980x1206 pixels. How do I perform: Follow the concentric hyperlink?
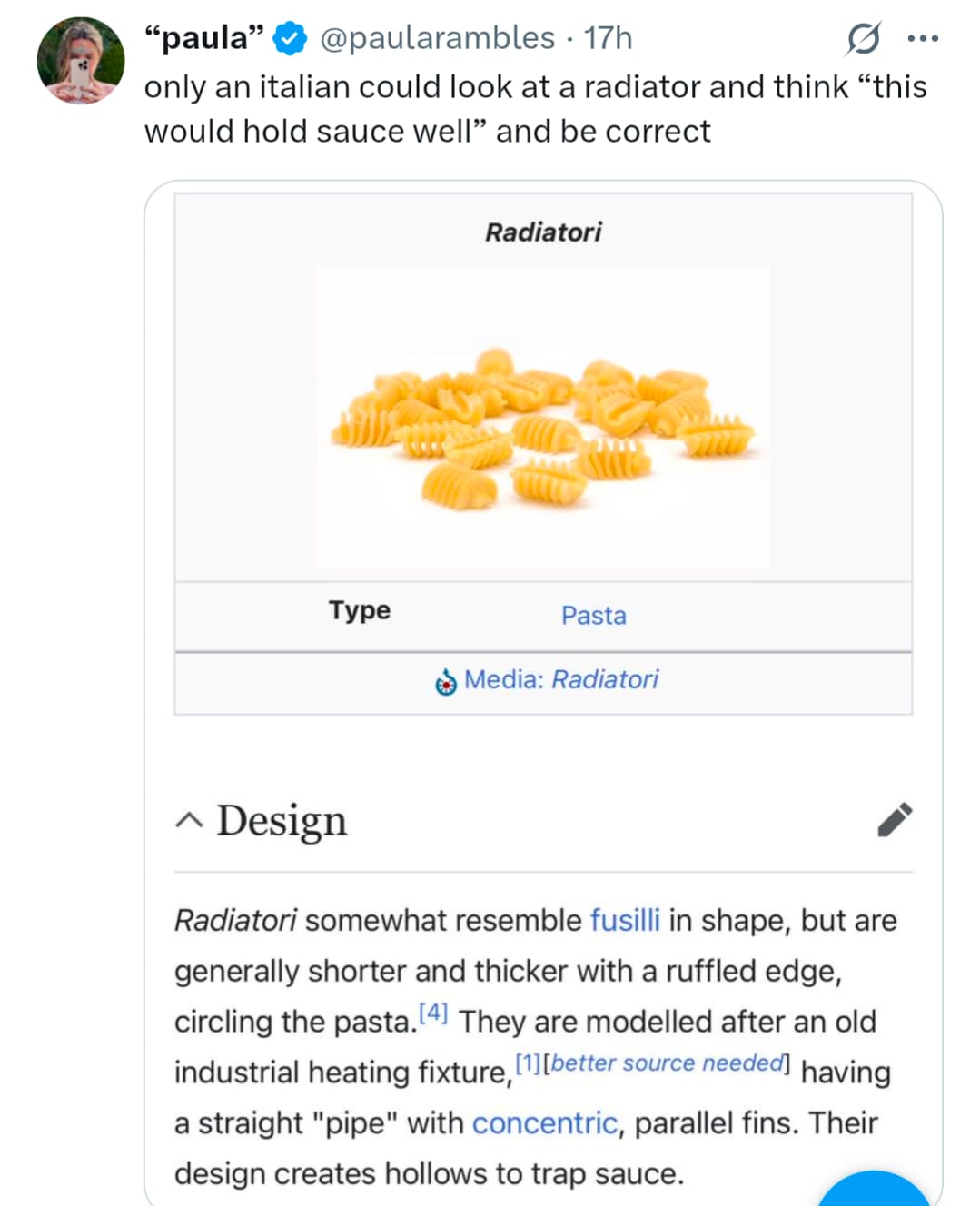[x=544, y=1123]
